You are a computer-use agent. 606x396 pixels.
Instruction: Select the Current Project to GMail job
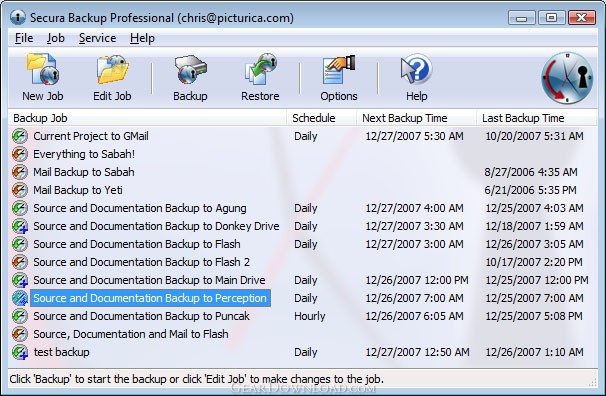91,136
